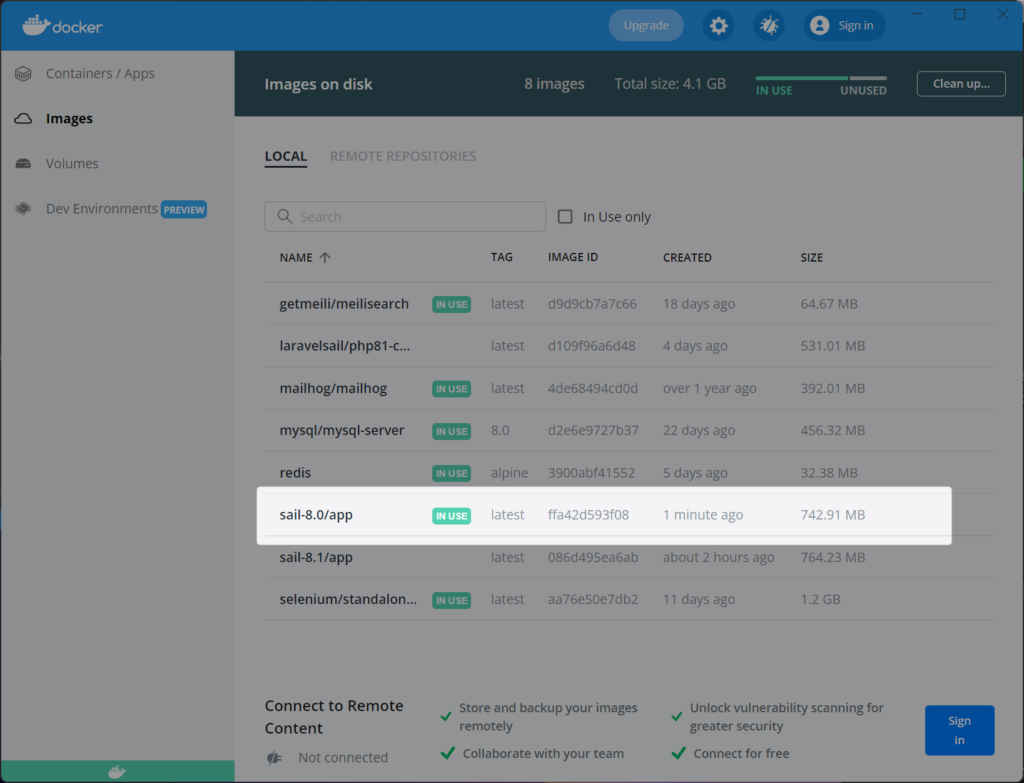Click image ID d109f96a6d48
1024x783 pixels.
pos(592,345)
